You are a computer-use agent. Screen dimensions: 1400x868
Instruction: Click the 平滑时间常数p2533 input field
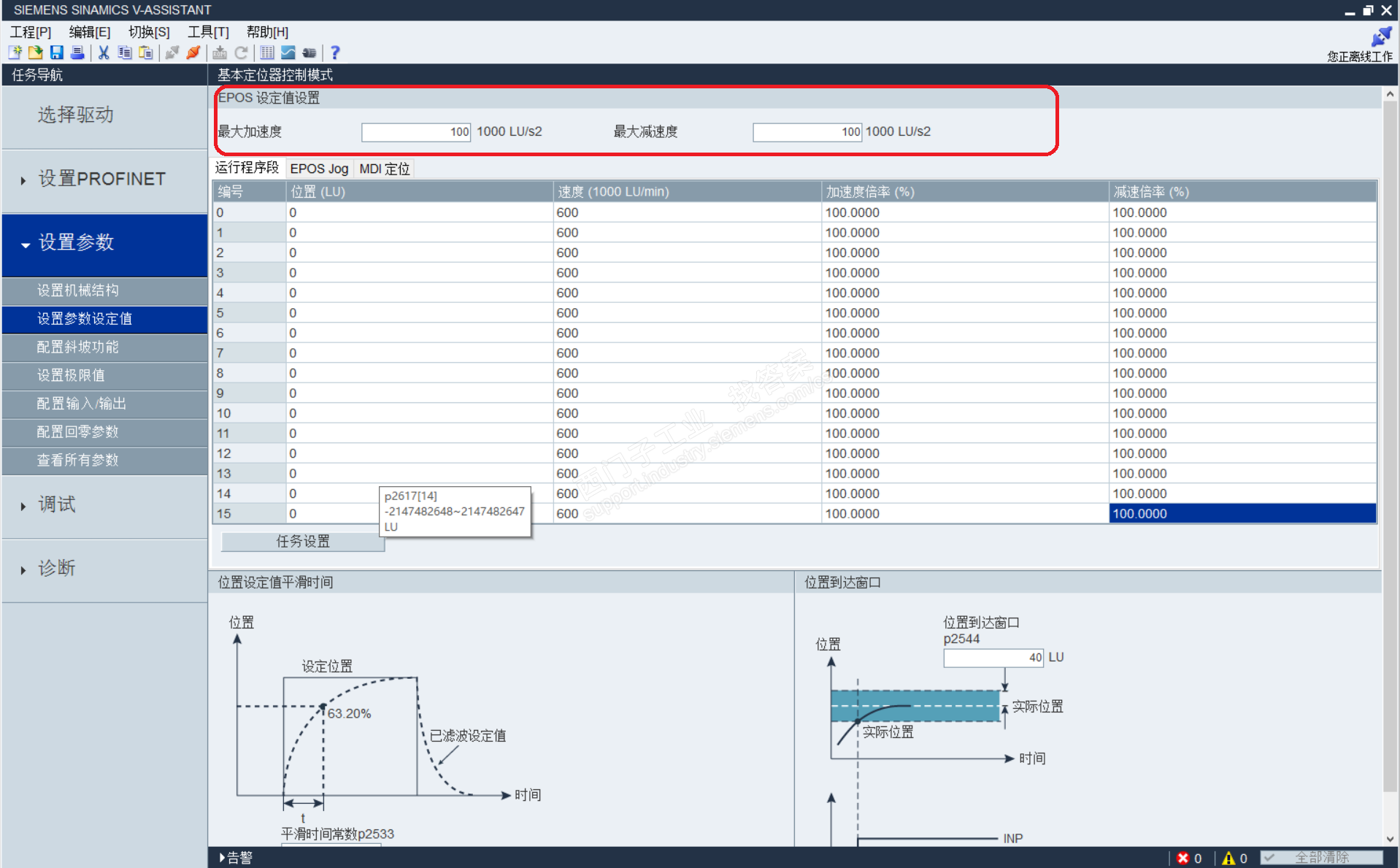331,846
